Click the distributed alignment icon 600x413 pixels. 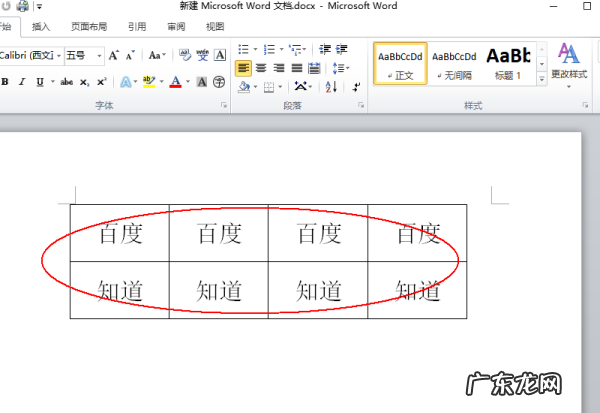(314, 68)
